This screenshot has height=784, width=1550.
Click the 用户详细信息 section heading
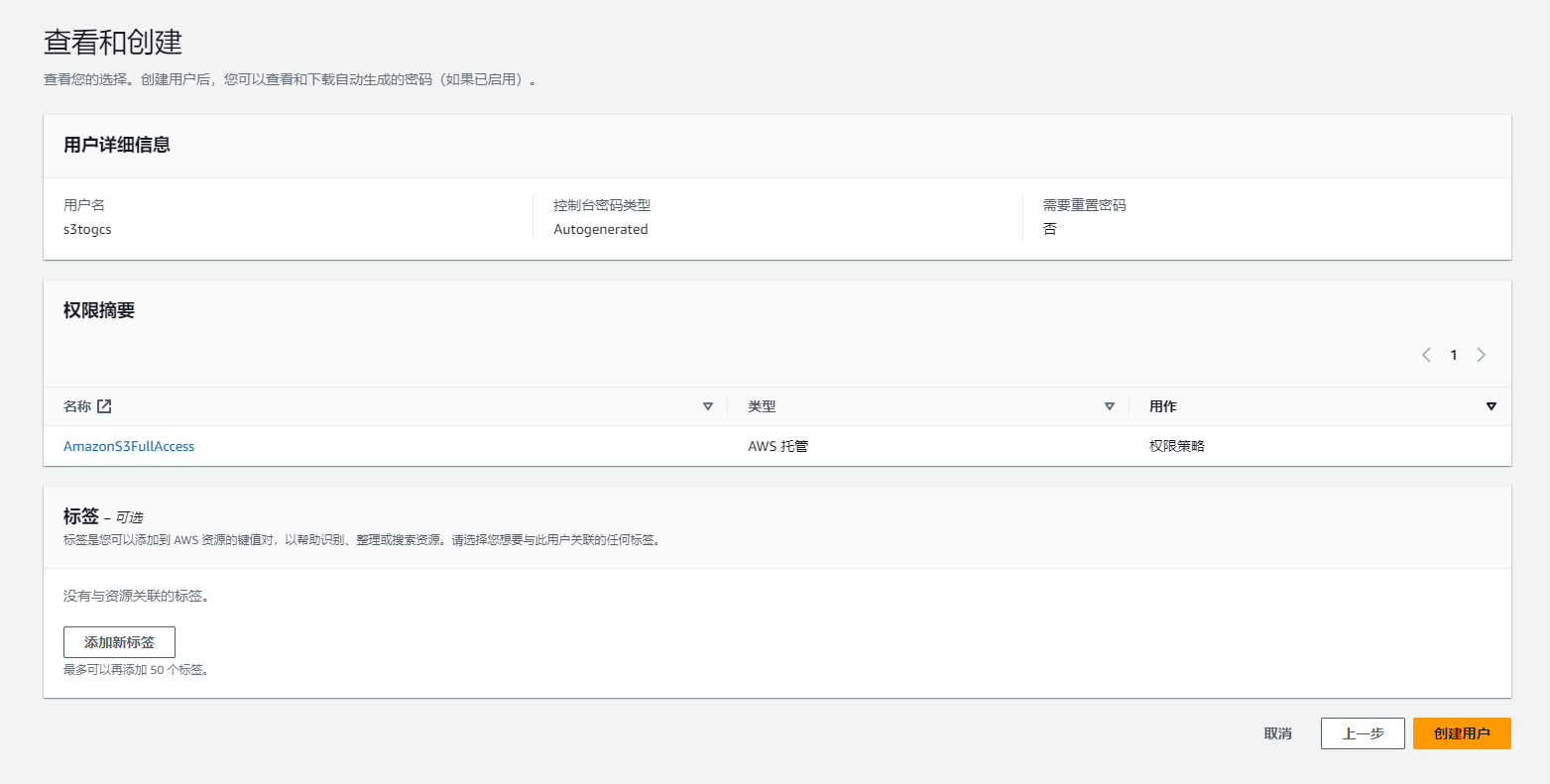[x=117, y=145]
